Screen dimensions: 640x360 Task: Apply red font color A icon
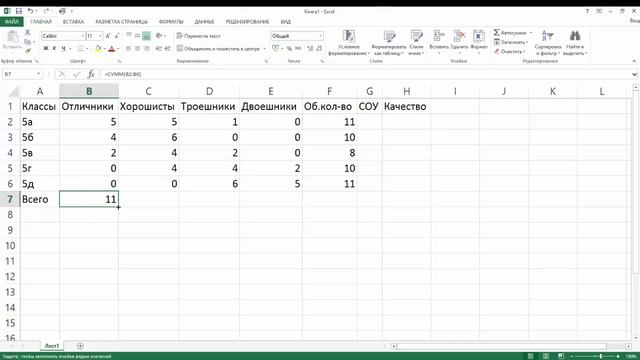point(111,49)
